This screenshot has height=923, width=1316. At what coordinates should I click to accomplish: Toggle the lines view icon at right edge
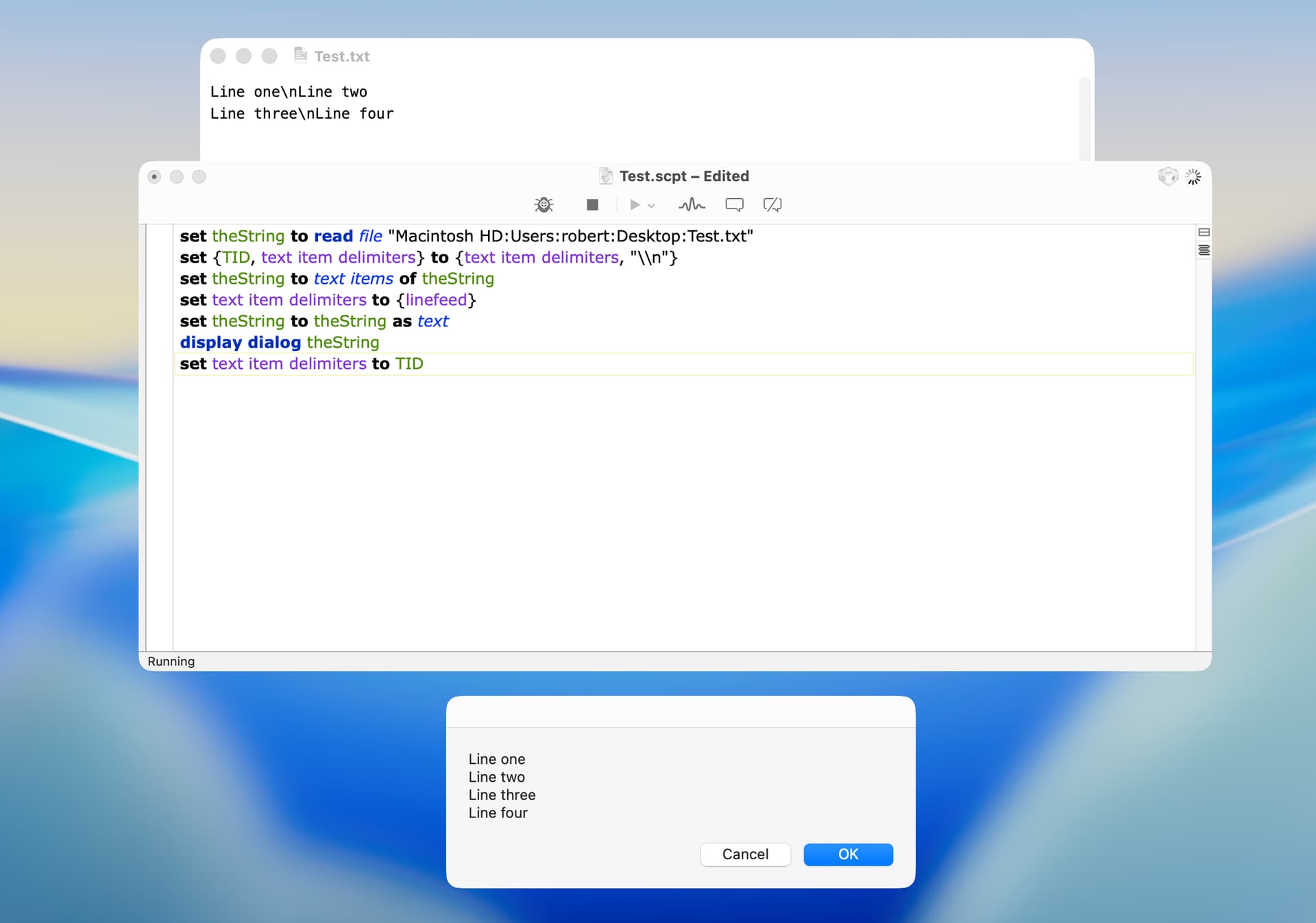(1204, 250)
